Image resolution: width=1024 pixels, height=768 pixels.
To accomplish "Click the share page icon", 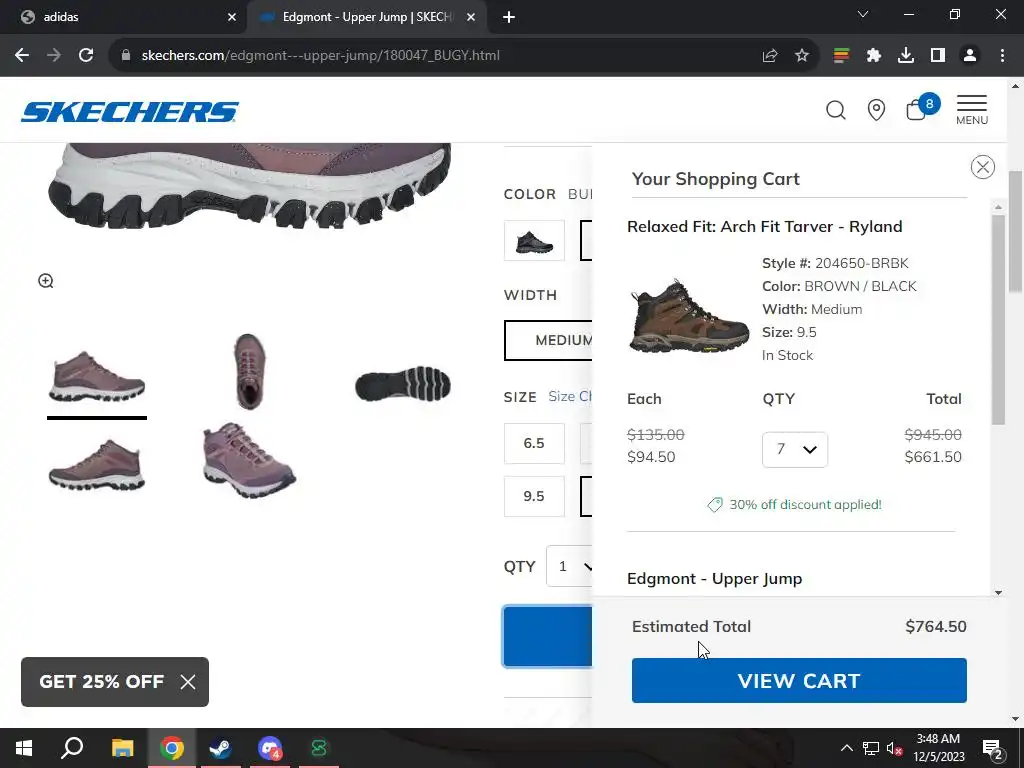I will click(770, 56).
